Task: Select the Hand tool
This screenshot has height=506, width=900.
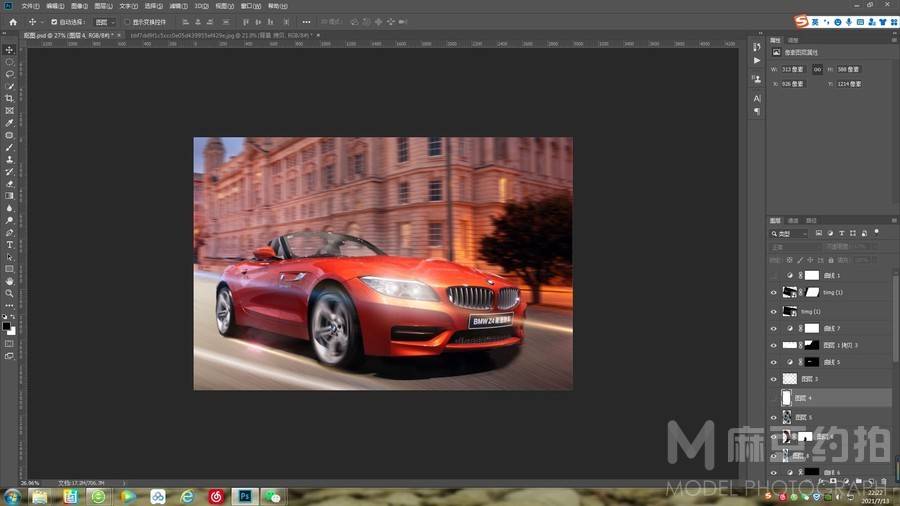Action: click(9, 281)
